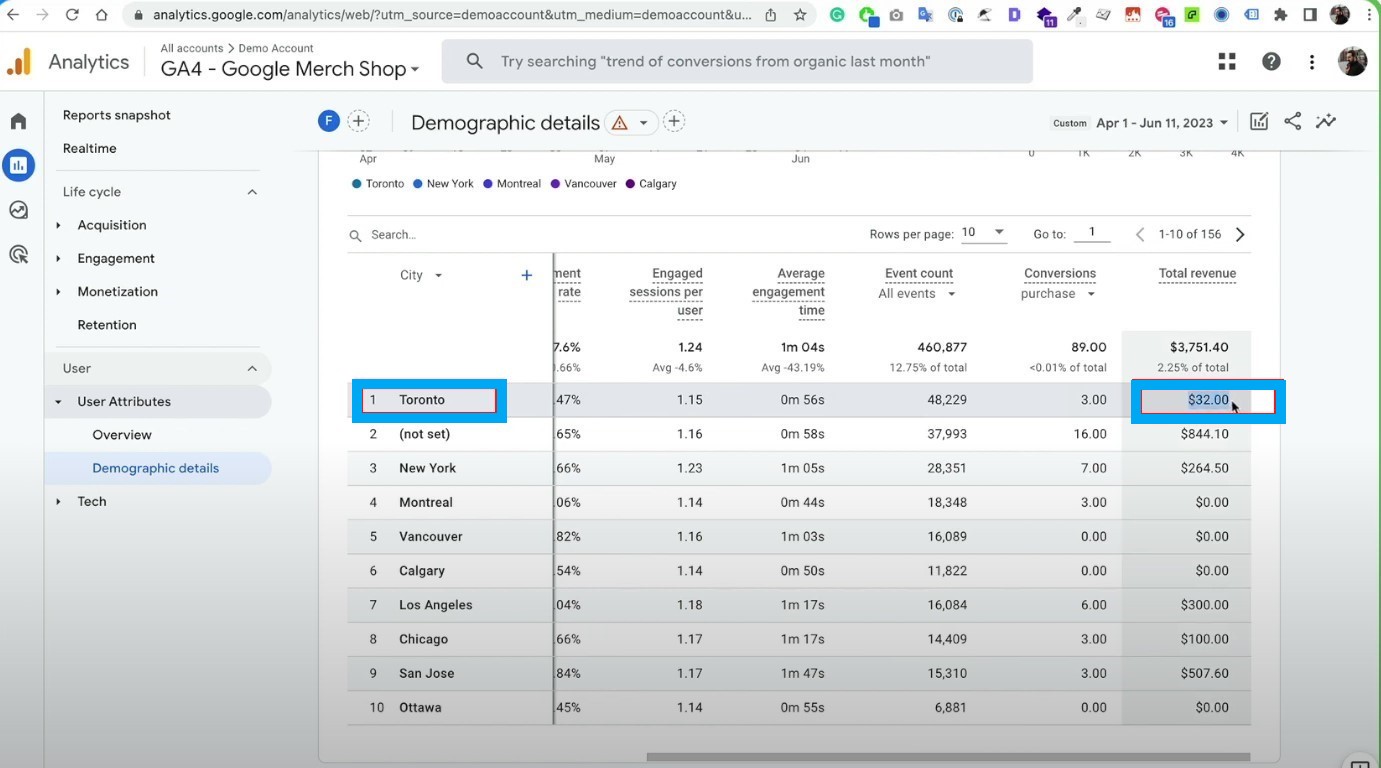This screenshot has width=1381, height=768.
Task: Expand the Tech menu
Action: (58, 502)
